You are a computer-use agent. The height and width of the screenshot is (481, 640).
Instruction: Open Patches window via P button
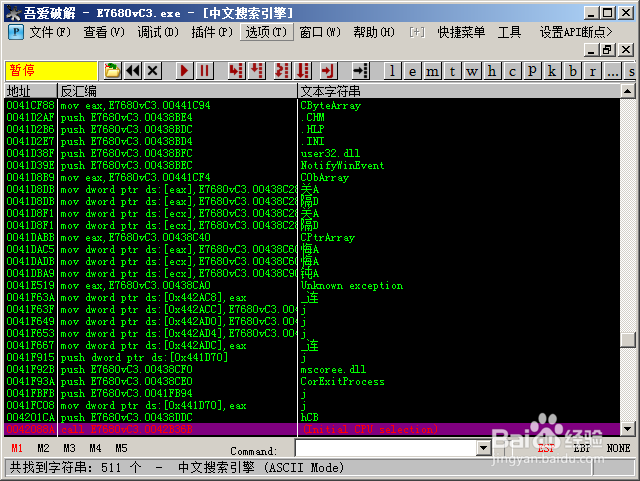[x=533, y=71]
